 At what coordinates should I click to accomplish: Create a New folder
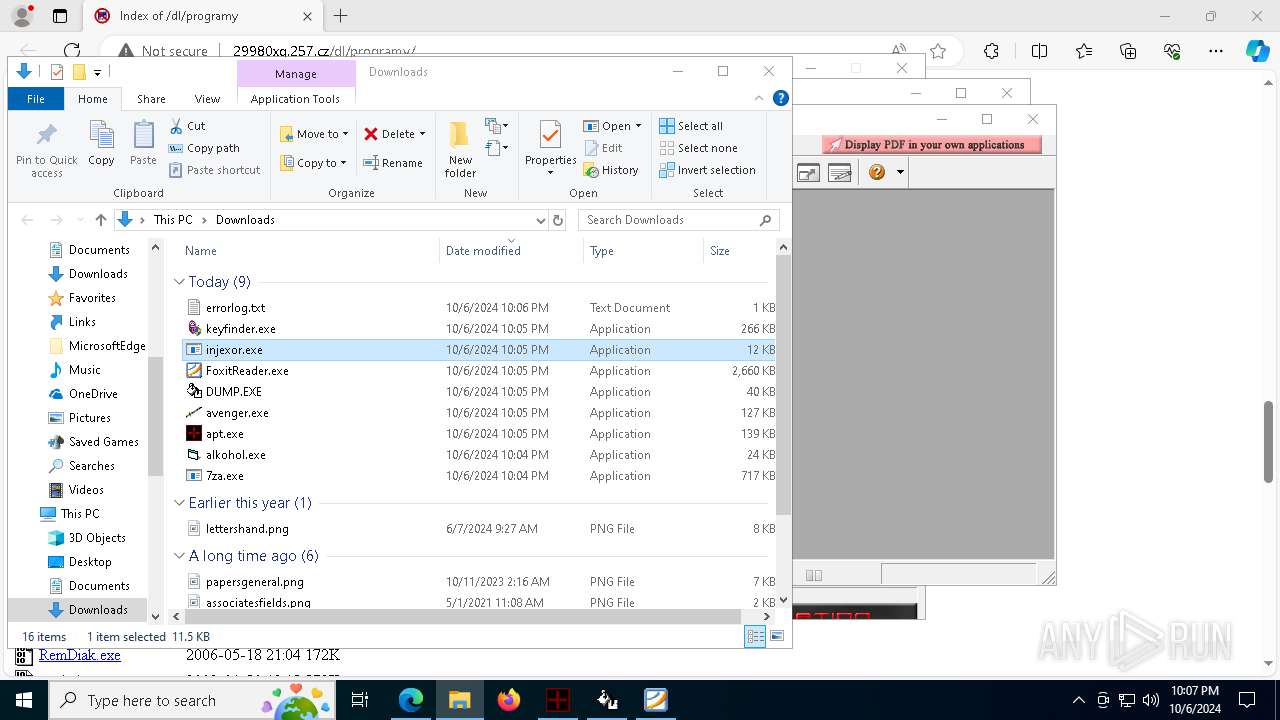pos(460,149)
